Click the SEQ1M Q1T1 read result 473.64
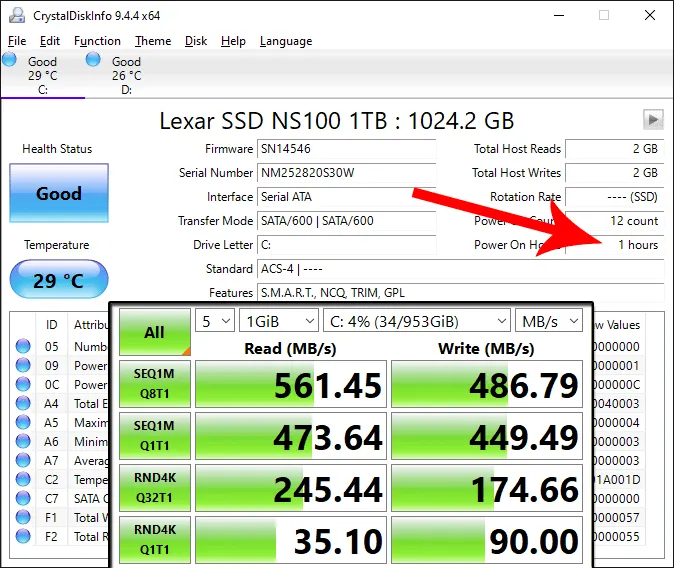 pyautogui.click(x=291, y=436)
